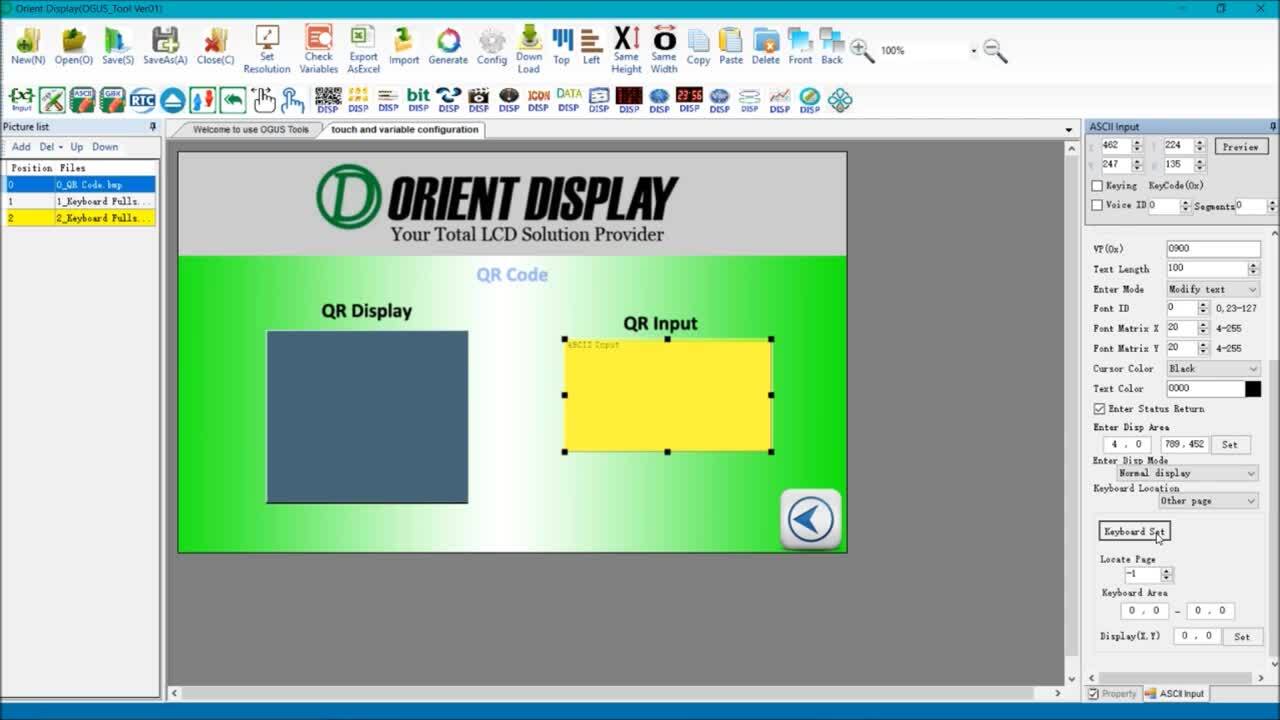Viewport: 1280px width, 720px height.
Task: Select the variable Input tool
Action: (21, 100)
